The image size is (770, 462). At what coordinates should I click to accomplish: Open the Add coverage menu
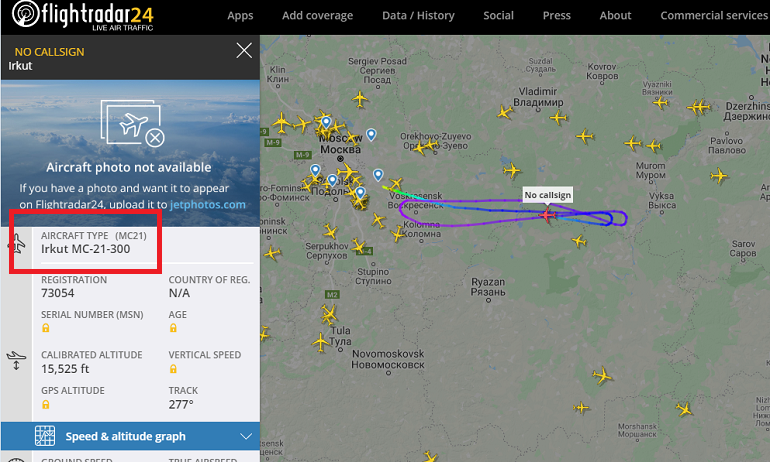coord(317,16)
